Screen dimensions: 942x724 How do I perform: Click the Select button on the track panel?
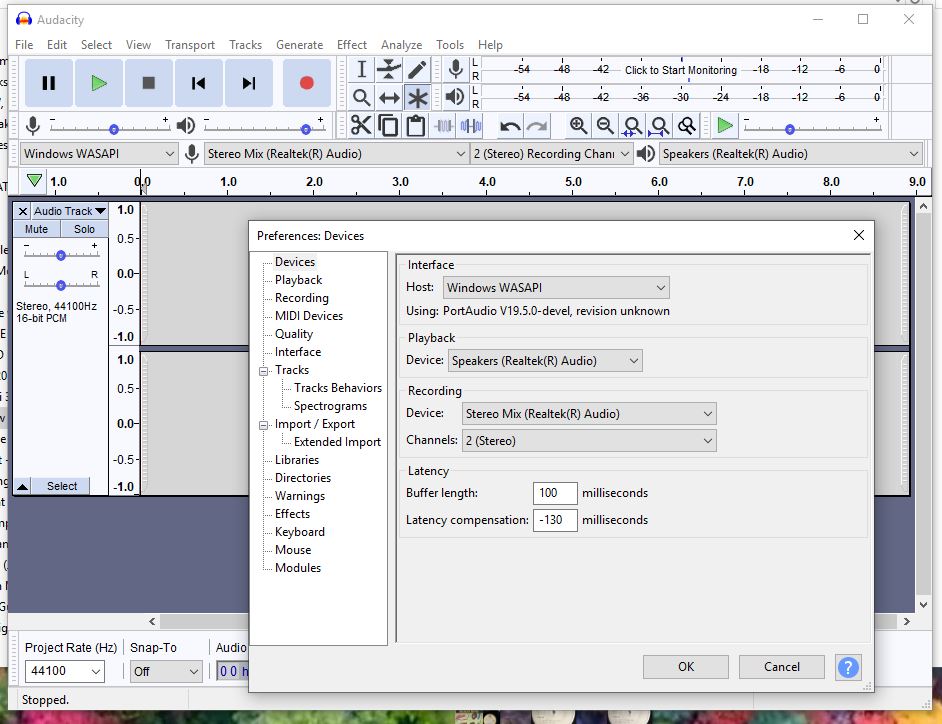point(62,486)
